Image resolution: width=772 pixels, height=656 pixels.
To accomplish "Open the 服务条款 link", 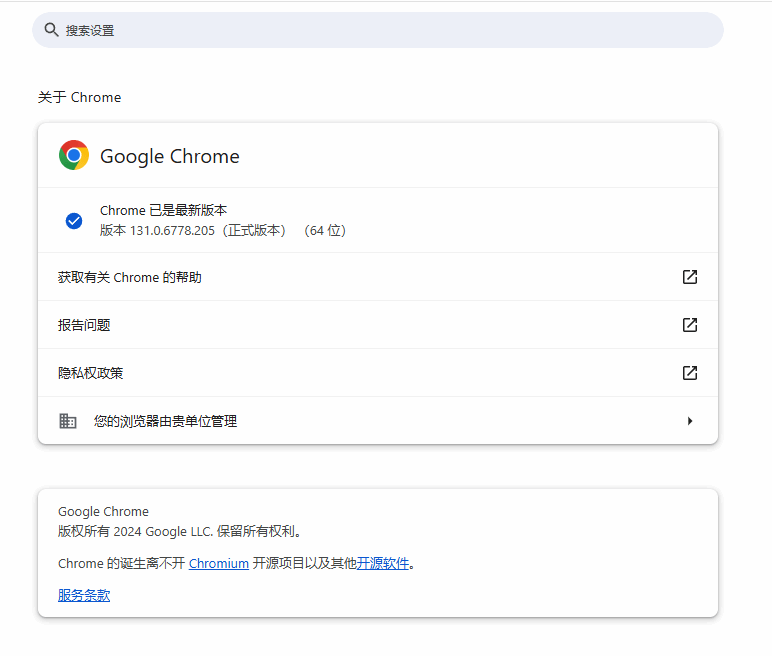I will [x=84, y=595].
